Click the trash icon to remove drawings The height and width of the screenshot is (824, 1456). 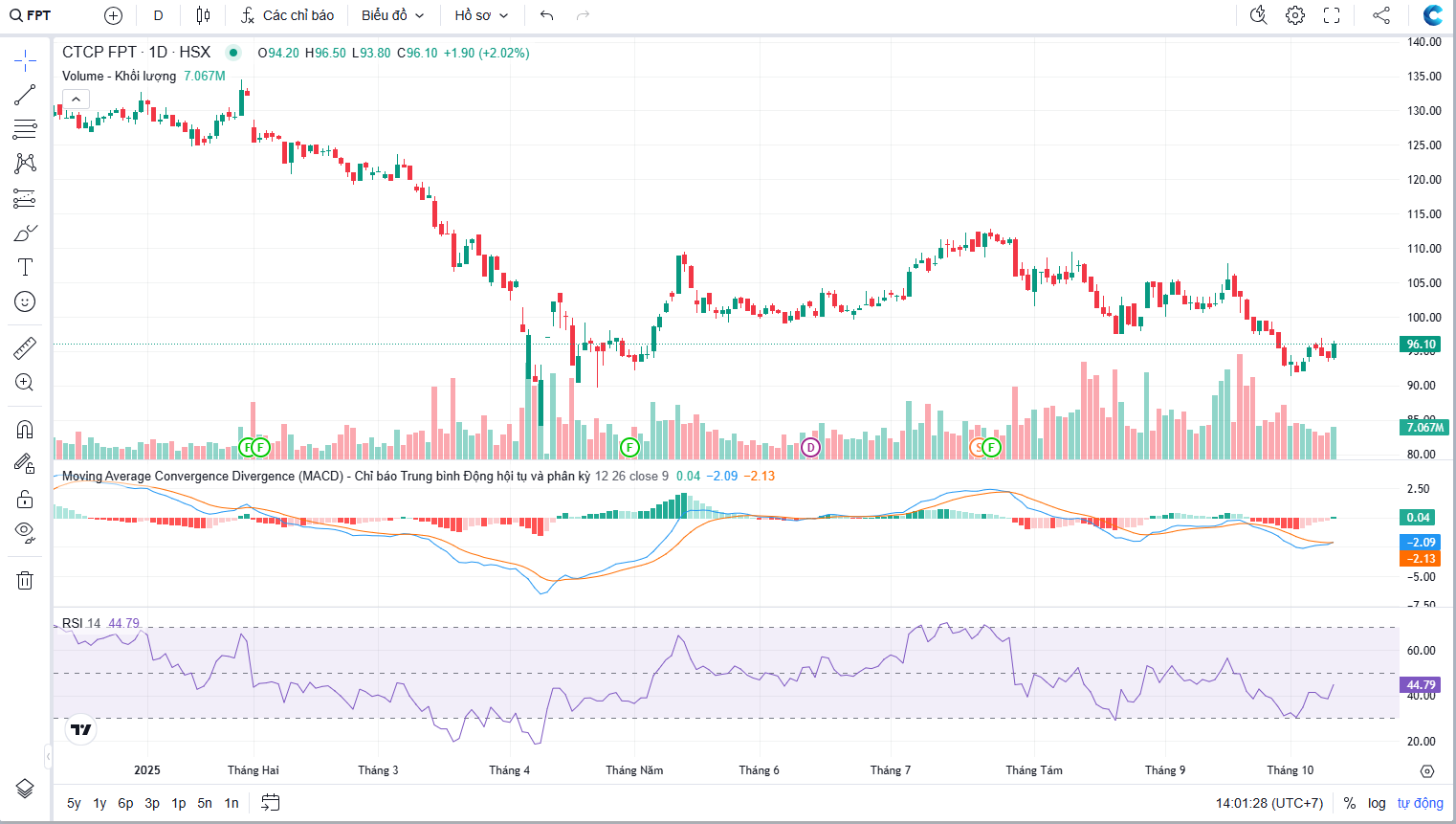[25, 580]
